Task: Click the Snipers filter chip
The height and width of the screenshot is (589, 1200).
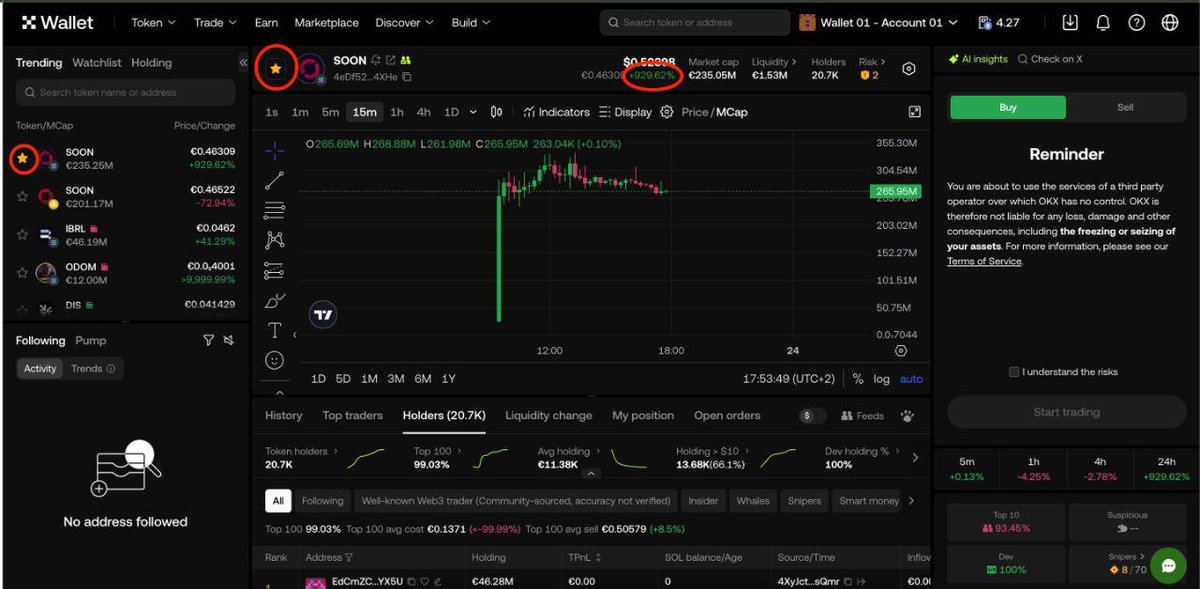Action: (804, 501)
